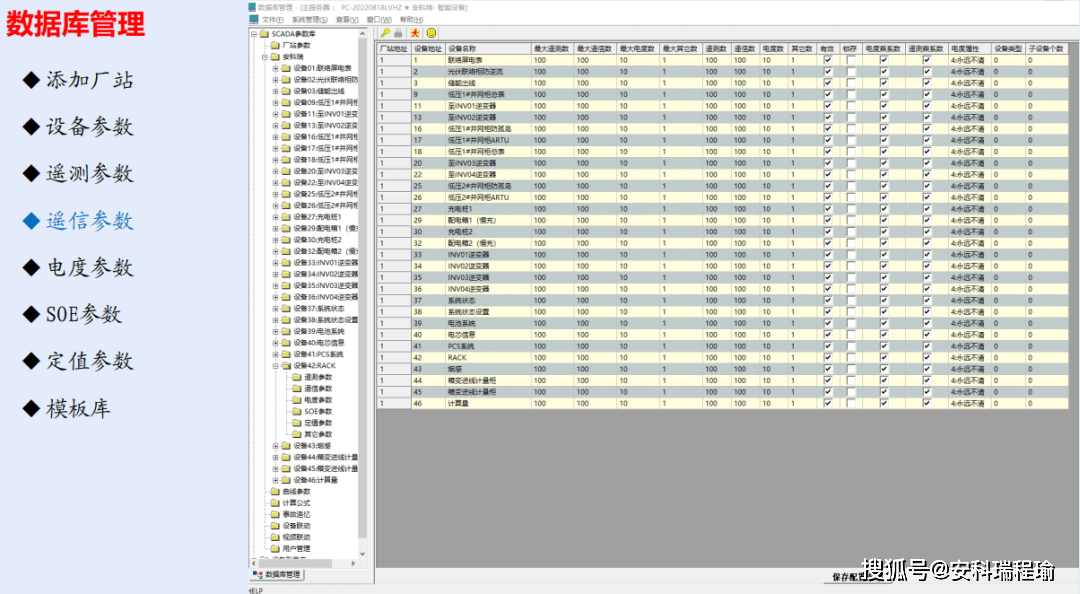This screenshot has height=594, width=1080.
Task: Click the 事故追忆 folder icon
Action: pos(276,514)
